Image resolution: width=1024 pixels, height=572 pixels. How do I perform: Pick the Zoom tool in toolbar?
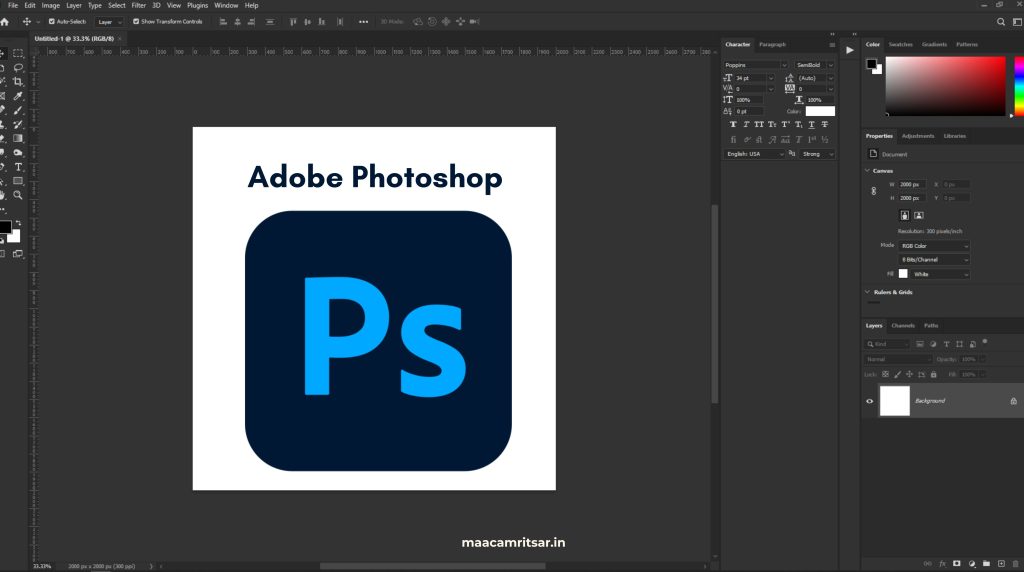(x=18, y=195)
